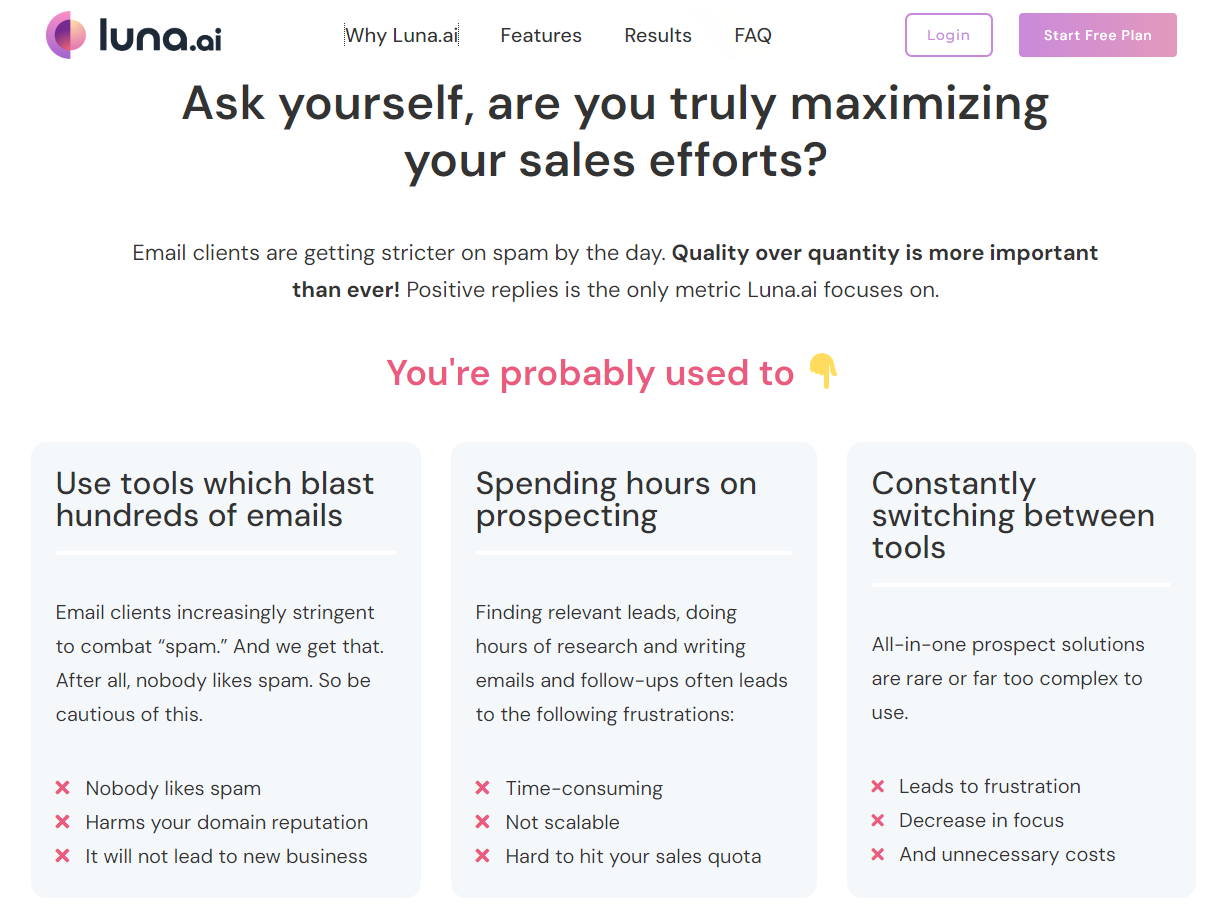Click the X icon next to 'Not scalable'
This screenshot has width=1230, height=908.
pos(483,822)
